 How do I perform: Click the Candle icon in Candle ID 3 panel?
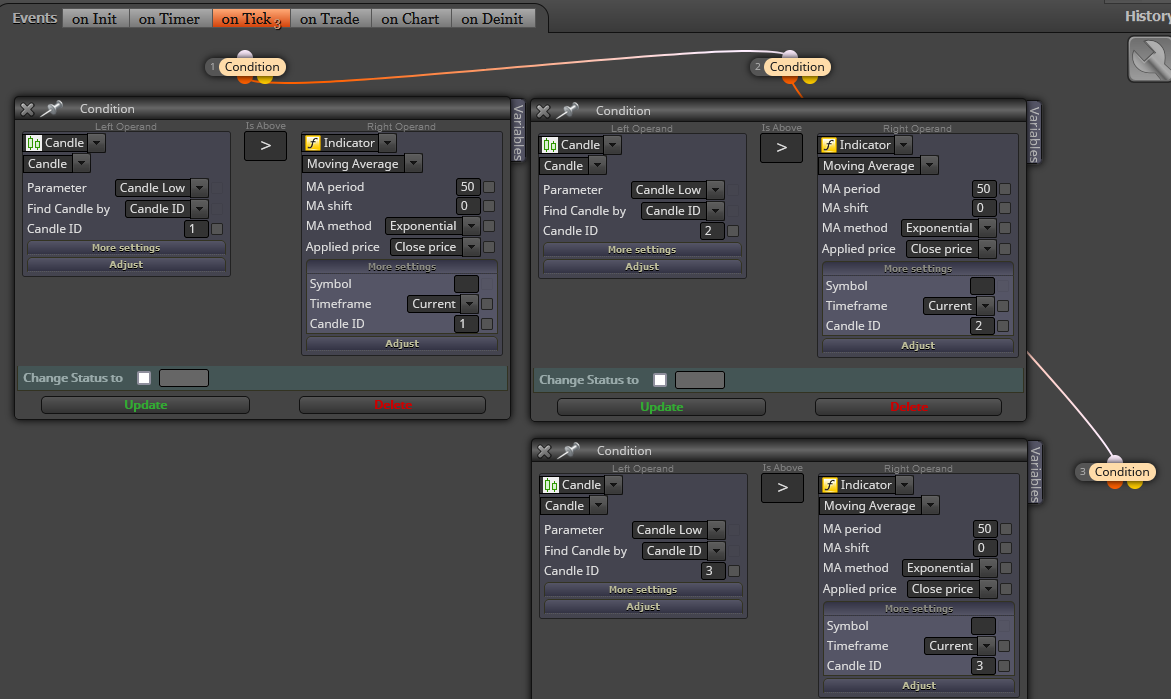pos(550,485)
